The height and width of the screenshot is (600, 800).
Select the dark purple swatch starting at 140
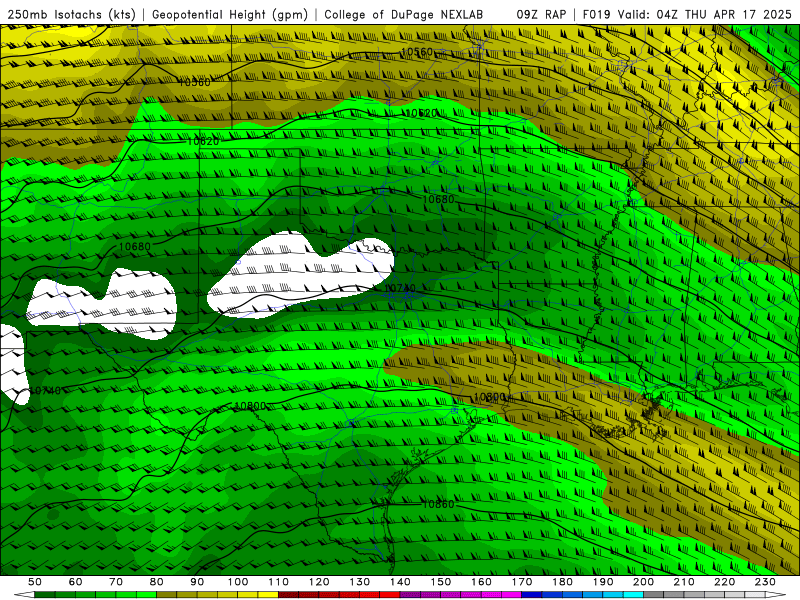(410, 594)
